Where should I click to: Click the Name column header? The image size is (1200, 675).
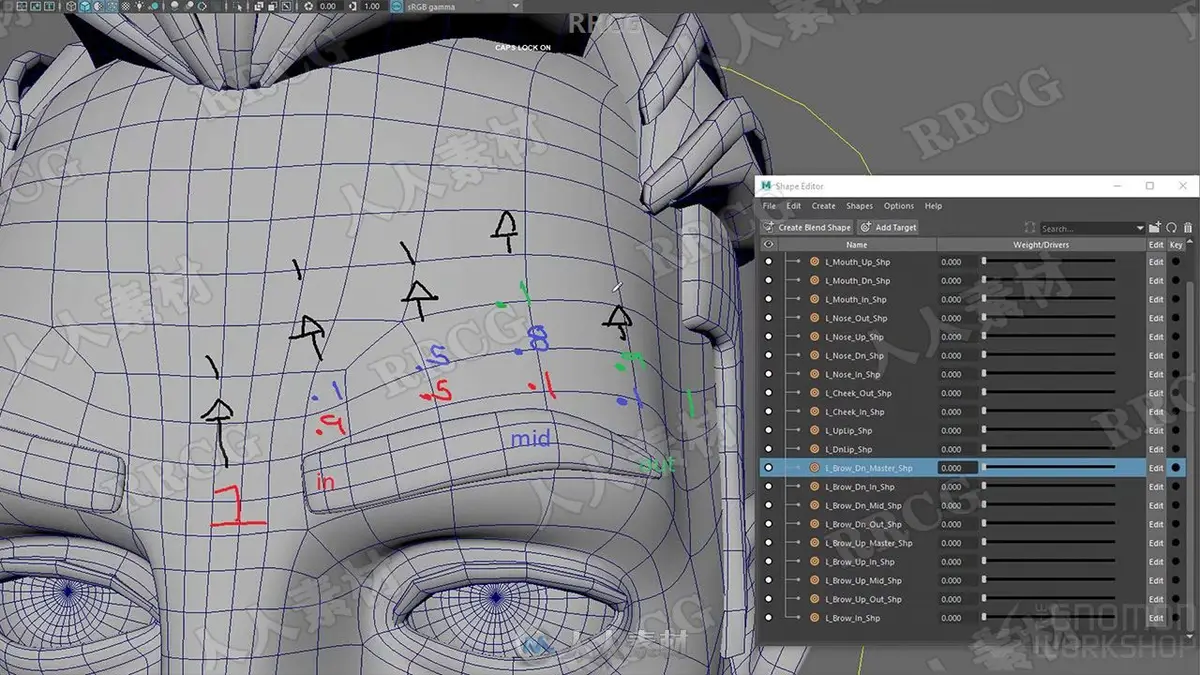click(x=857, y=244)
